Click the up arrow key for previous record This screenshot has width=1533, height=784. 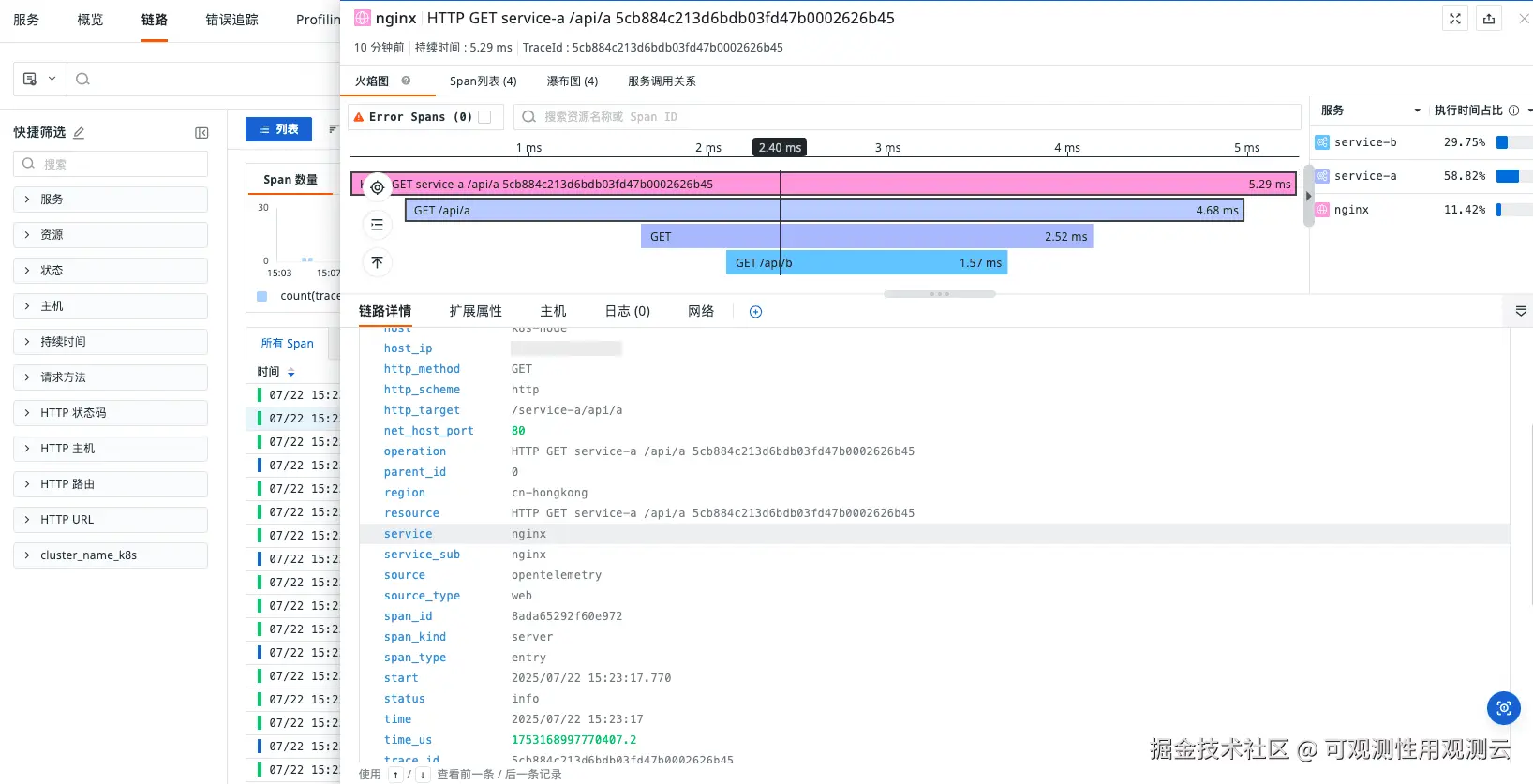click(x=396, y=775)
